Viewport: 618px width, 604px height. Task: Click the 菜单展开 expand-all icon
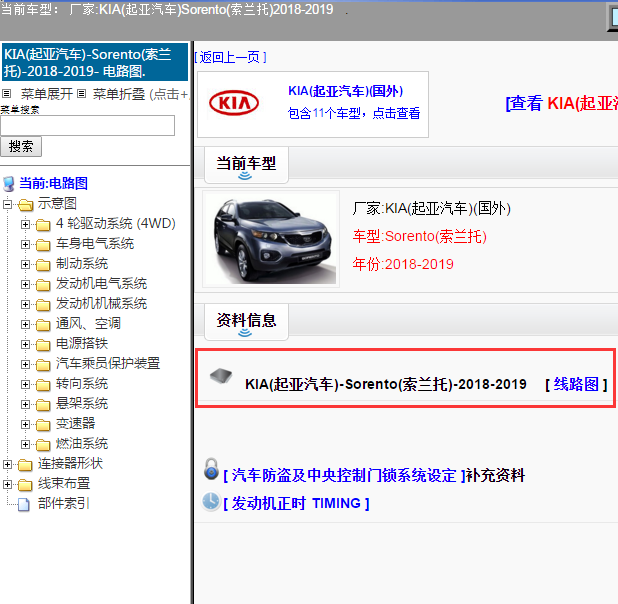click(6, 93)
